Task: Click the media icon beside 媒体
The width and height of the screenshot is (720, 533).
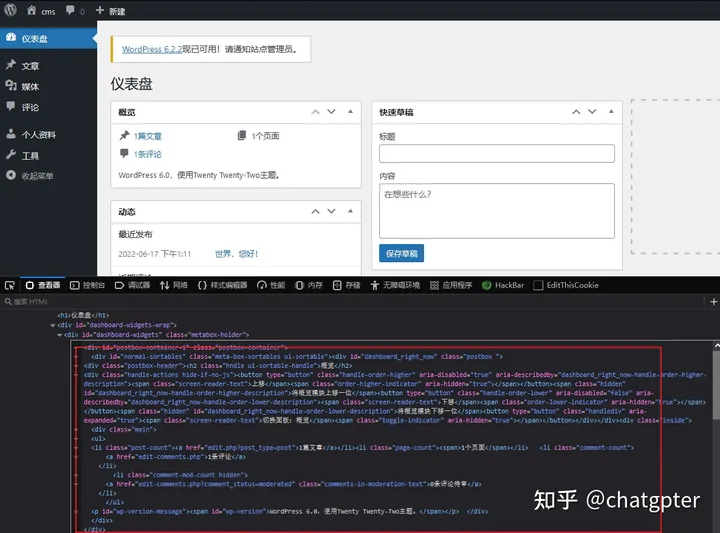Action: [x=11, y=85]
